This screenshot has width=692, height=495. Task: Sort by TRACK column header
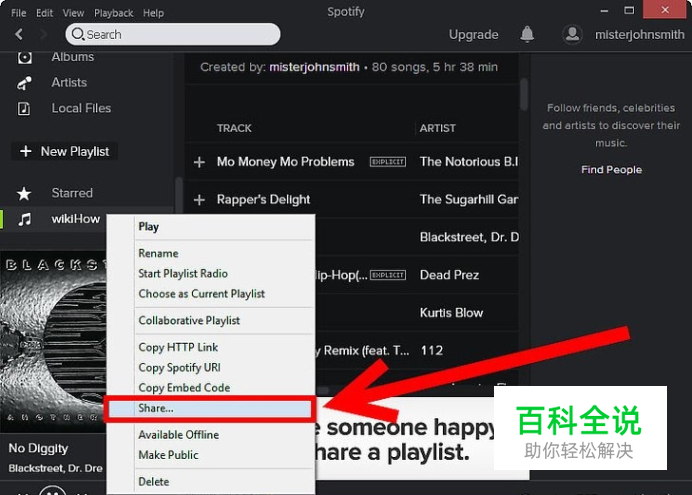coord(234,128)
